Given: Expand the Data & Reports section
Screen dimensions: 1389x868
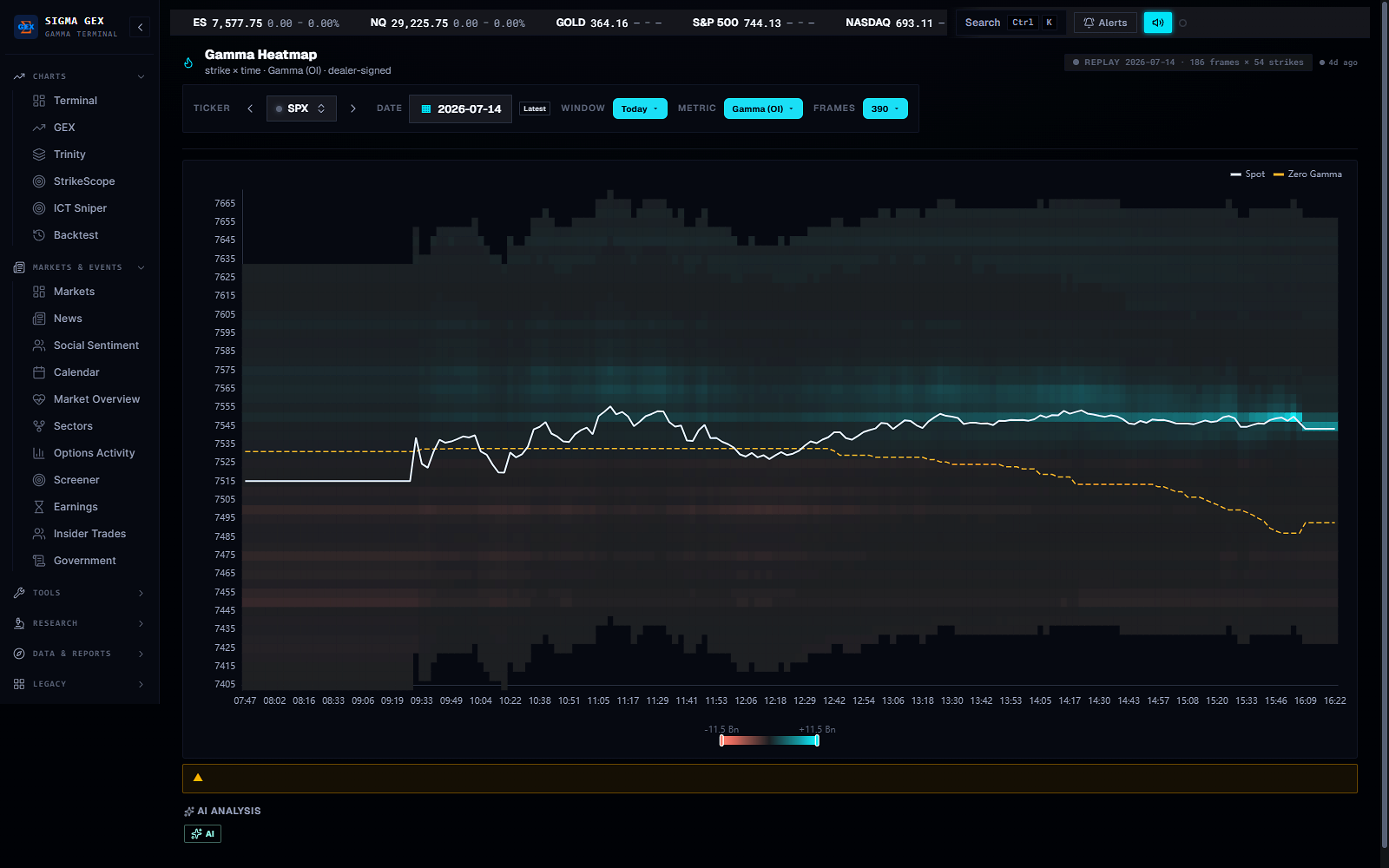Looking at the screenshot, I should 80,654.
